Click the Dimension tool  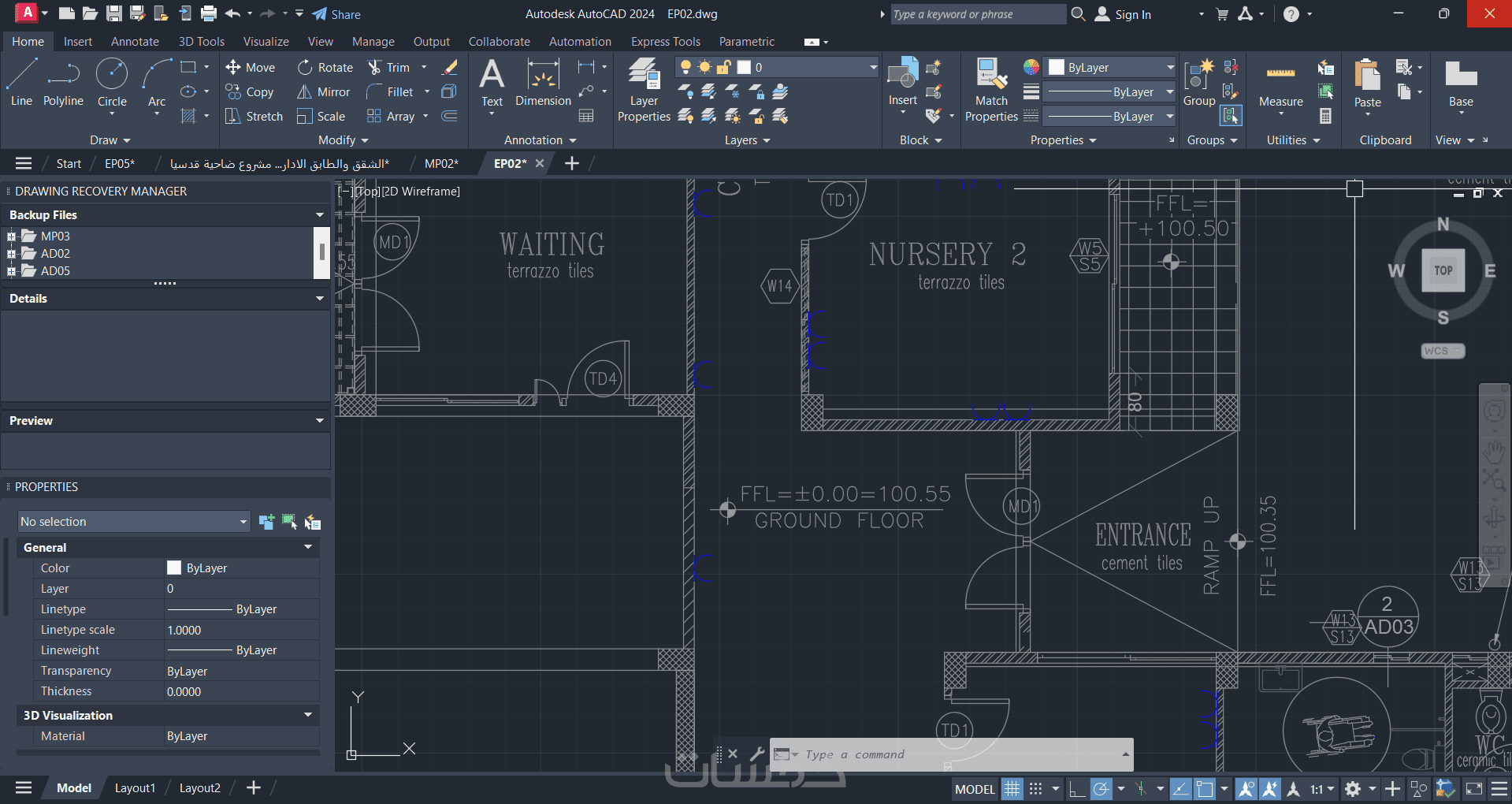(x=543, y=83)
